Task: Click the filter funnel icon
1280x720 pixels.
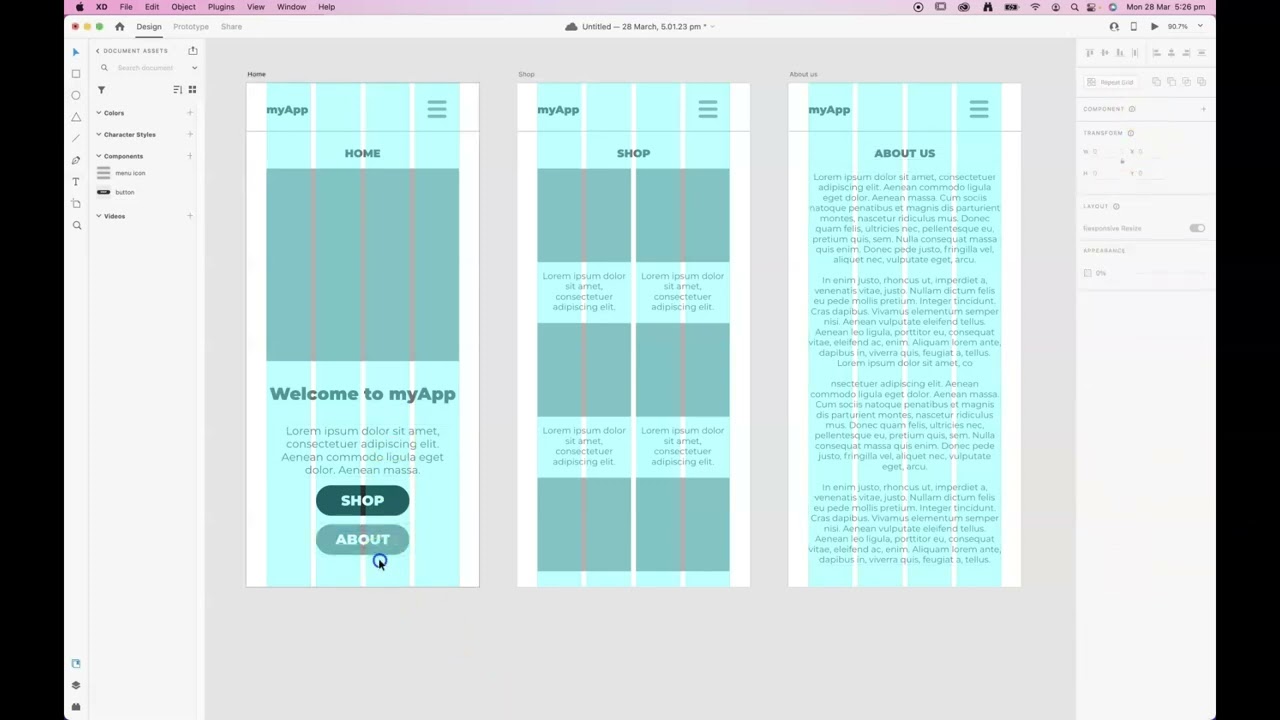Action: pos(101,90)
